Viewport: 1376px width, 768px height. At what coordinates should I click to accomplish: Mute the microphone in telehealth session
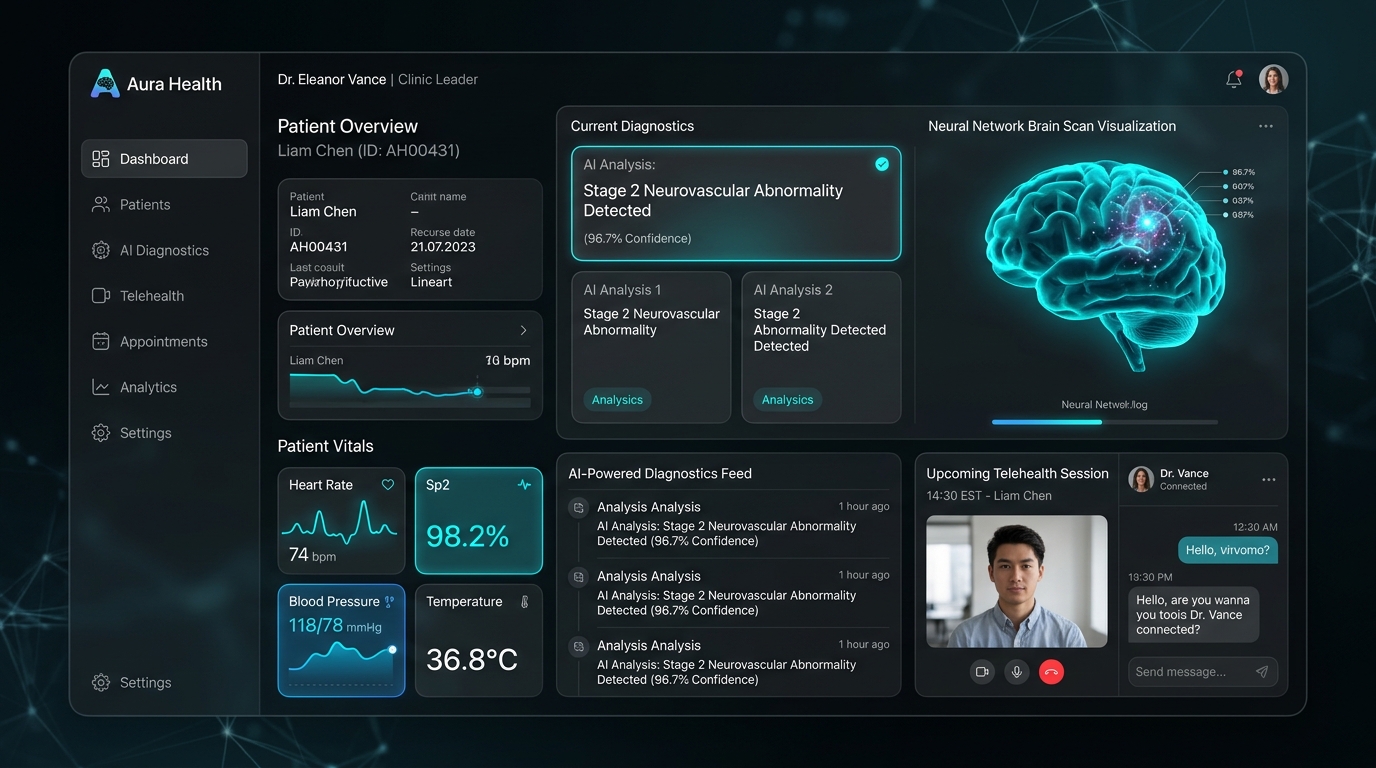tap(1017, 672)
